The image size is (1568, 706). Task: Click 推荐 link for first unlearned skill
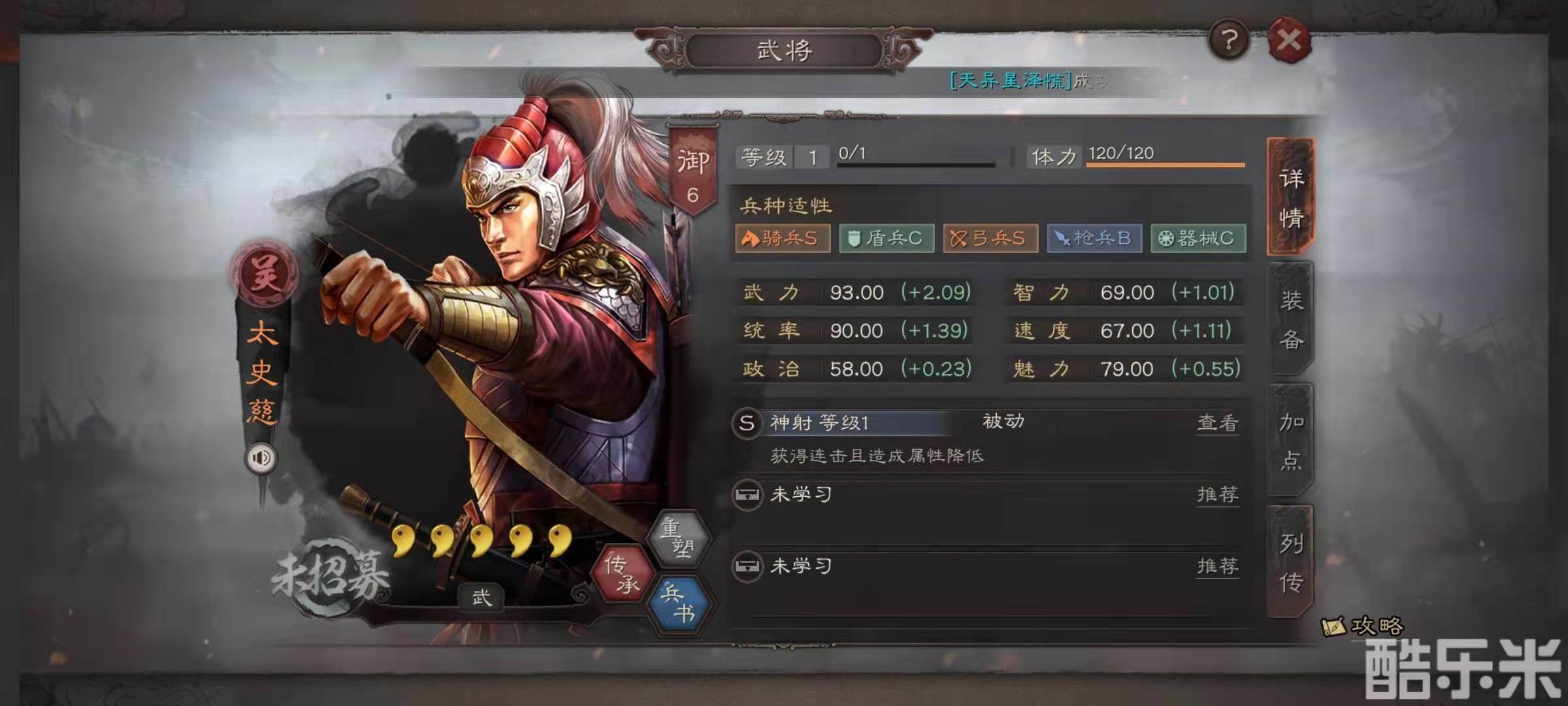coord(1217,495)
